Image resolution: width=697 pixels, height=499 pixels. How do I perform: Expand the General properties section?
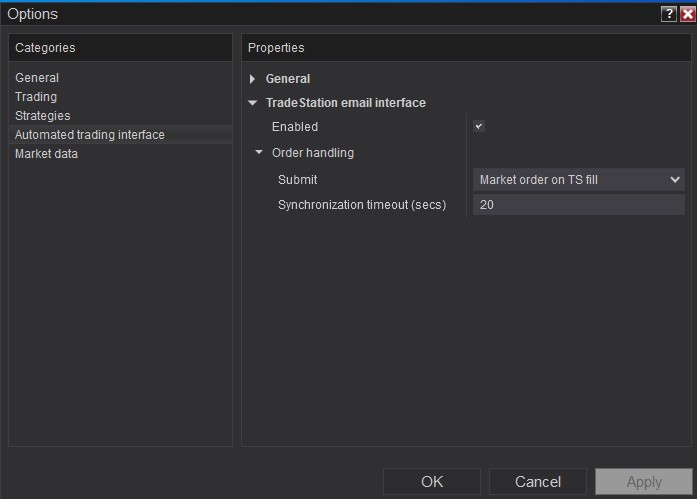click(253, 79)
